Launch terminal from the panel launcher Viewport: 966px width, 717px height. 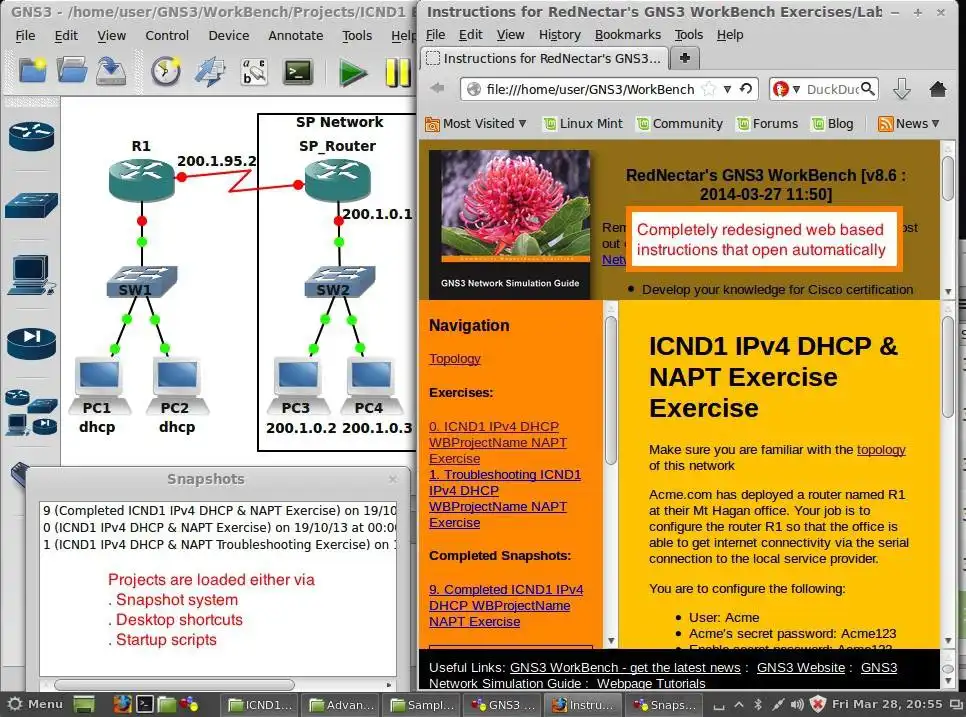tap(145, 704)
